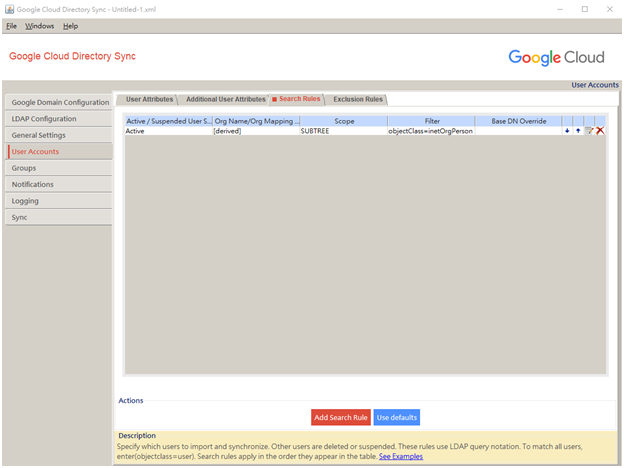This screenshot has height=468, width=624.
Task: Open the Exclusion Rules tab
Action: pos(357,99)
